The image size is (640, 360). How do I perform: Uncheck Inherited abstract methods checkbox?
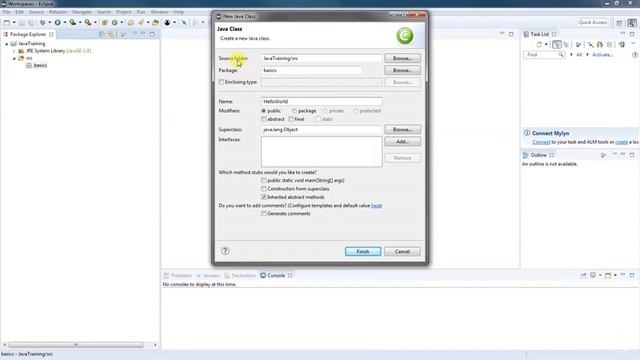[x=264, y=197]
